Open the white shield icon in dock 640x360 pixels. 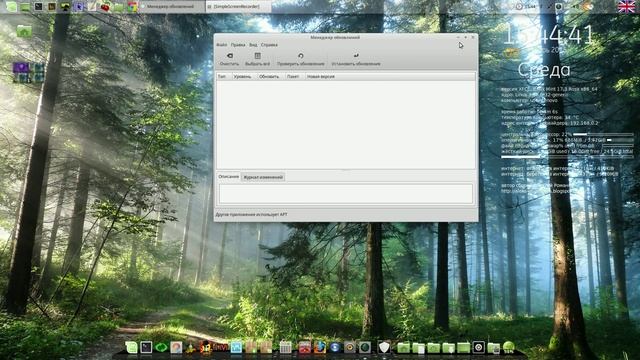384,347
